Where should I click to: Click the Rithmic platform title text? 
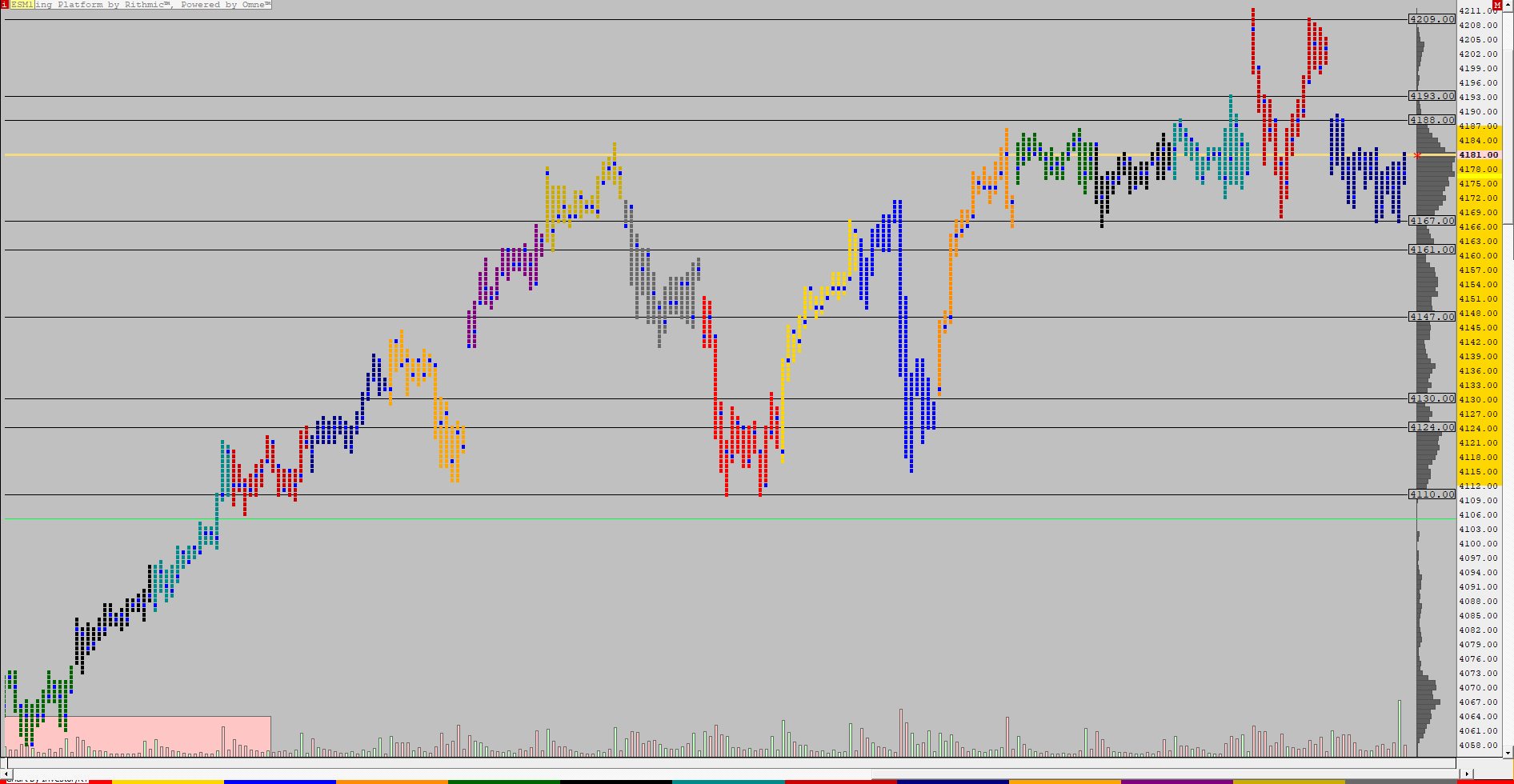click(153, 5)
